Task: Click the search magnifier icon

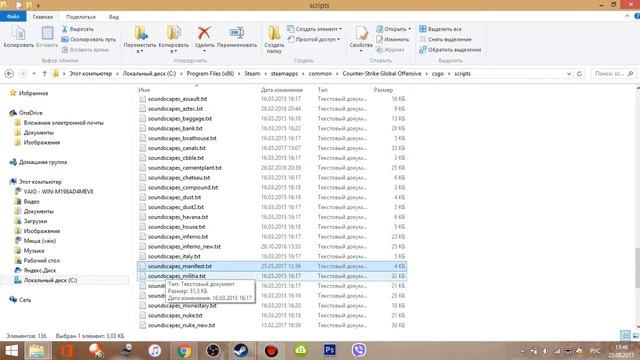Action: [630, 74]
